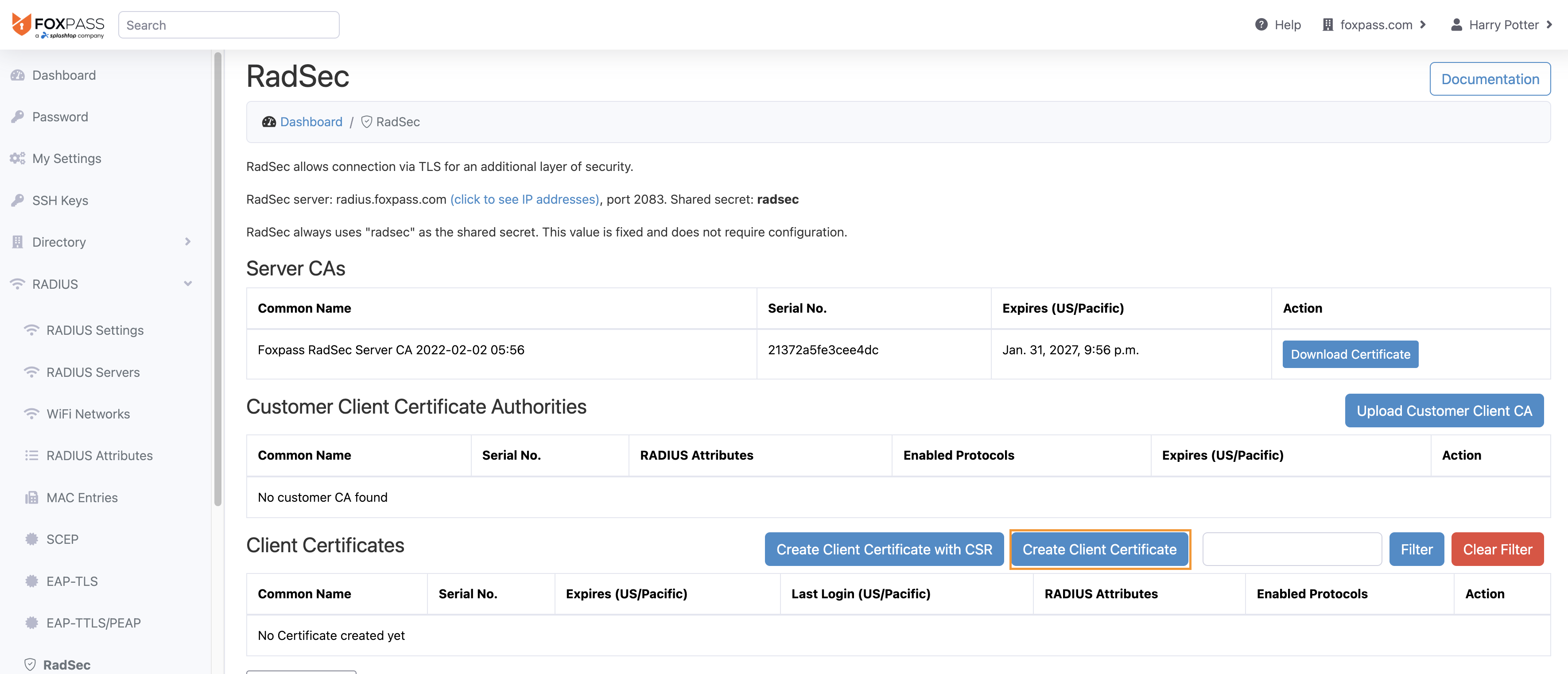
Task: Go to WiFi Networks page
Action: pyautogui.click(x=88, y=414)
